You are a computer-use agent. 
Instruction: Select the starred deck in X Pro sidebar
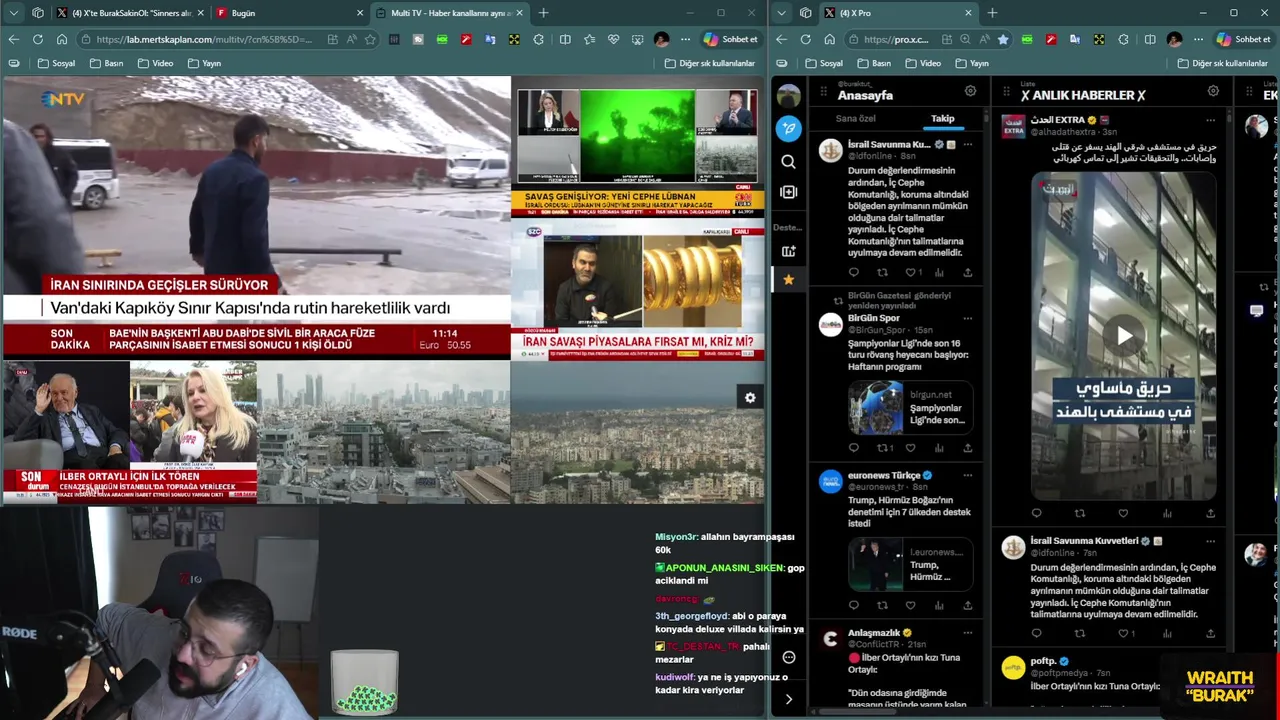tap(788, 280)
